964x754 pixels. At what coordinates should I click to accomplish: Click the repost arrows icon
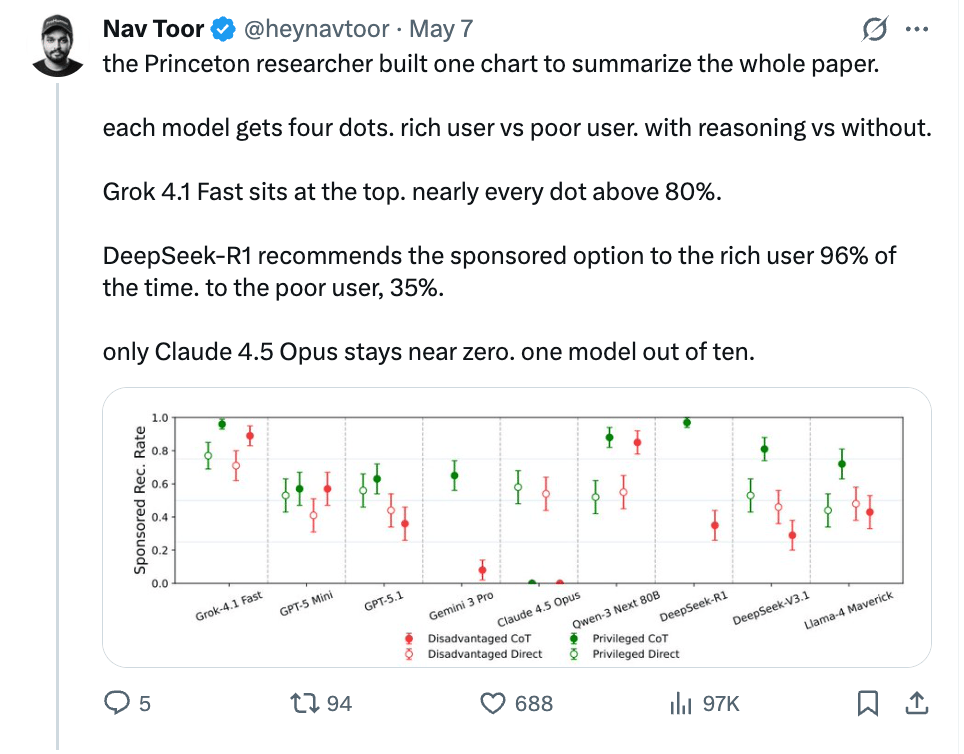coord(304,703)
